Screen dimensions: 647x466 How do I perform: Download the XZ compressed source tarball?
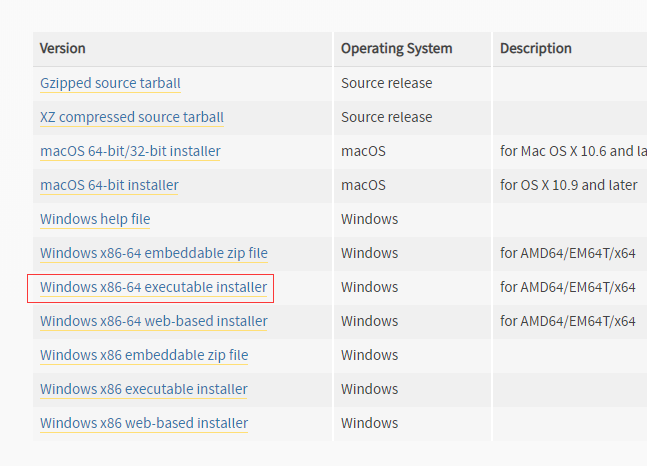click(x=132, y=117)
